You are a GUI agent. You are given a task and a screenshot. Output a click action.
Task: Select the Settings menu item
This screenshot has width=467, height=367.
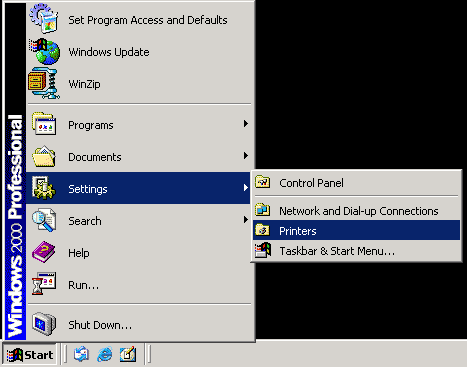(x=139, y=188)
